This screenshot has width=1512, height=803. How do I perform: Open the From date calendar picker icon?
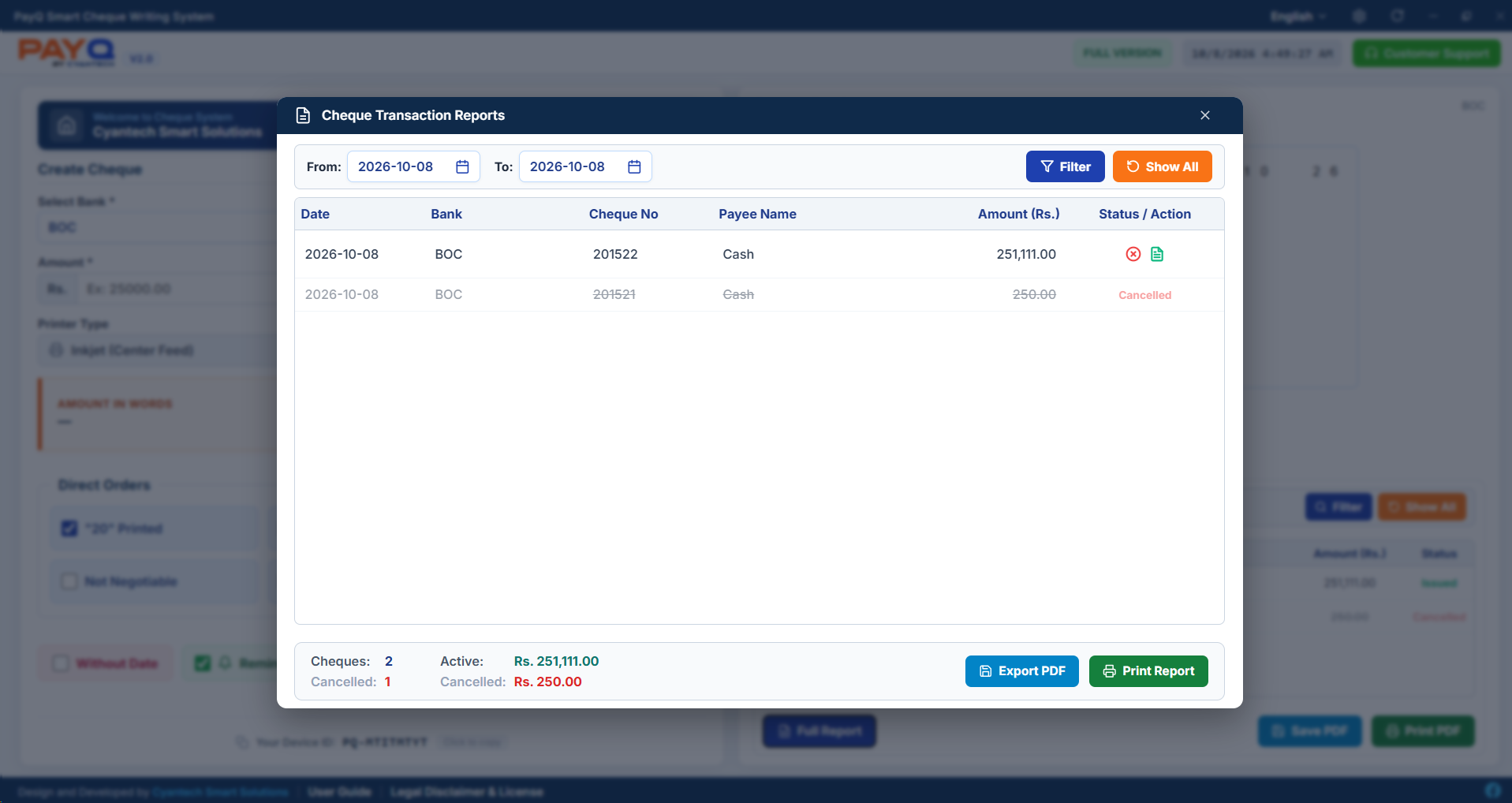463,166
